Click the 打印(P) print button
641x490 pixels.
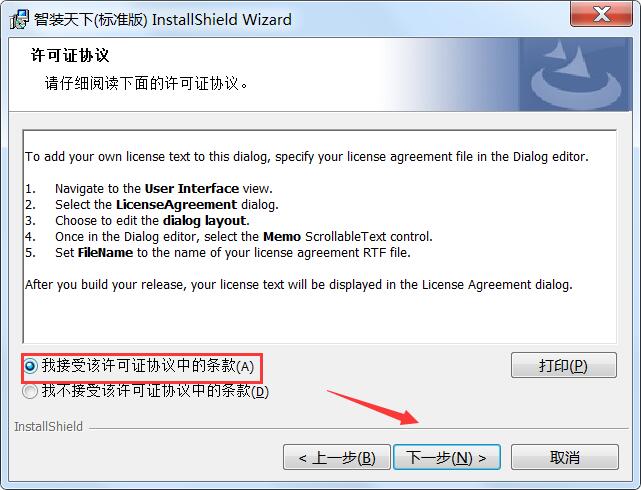[564, 365]
